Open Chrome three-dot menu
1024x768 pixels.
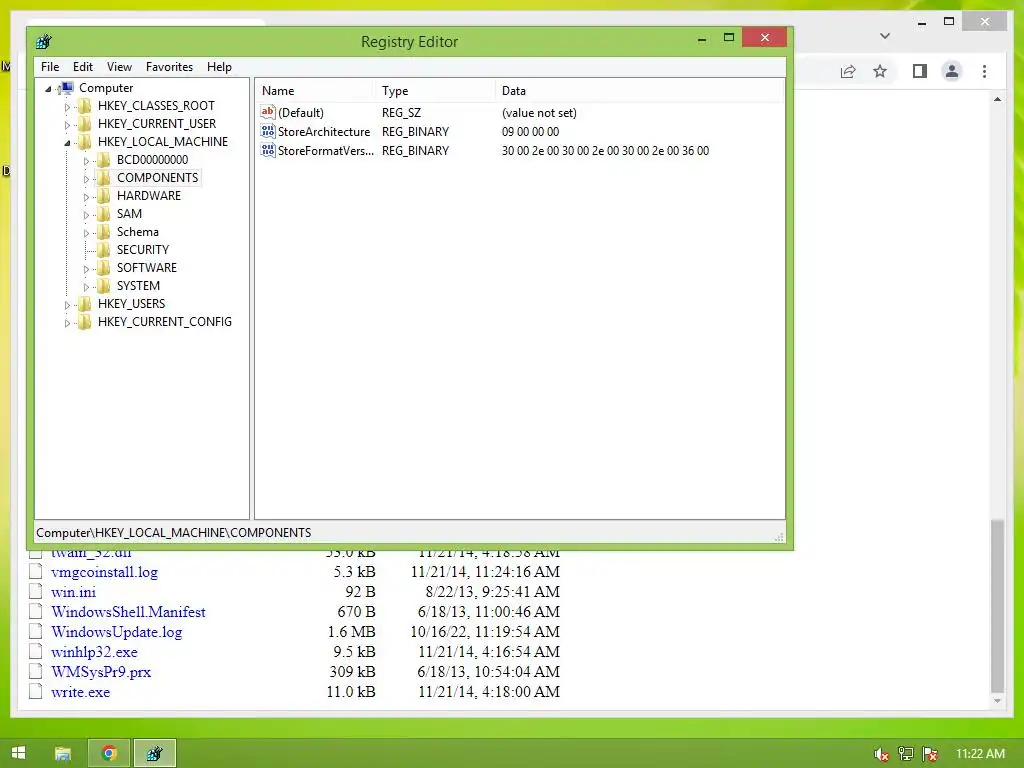(x=984, y=71)
